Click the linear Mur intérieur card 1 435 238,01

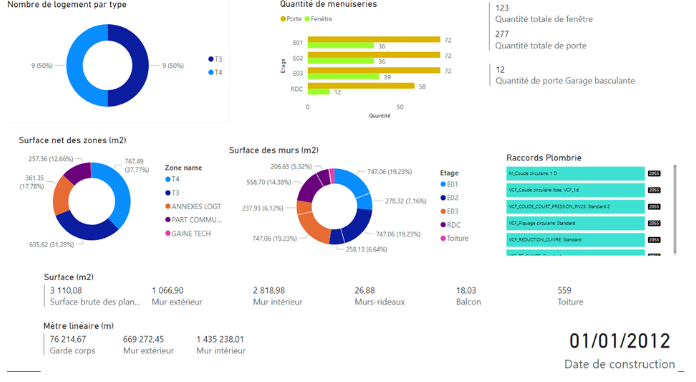[221, 345]
